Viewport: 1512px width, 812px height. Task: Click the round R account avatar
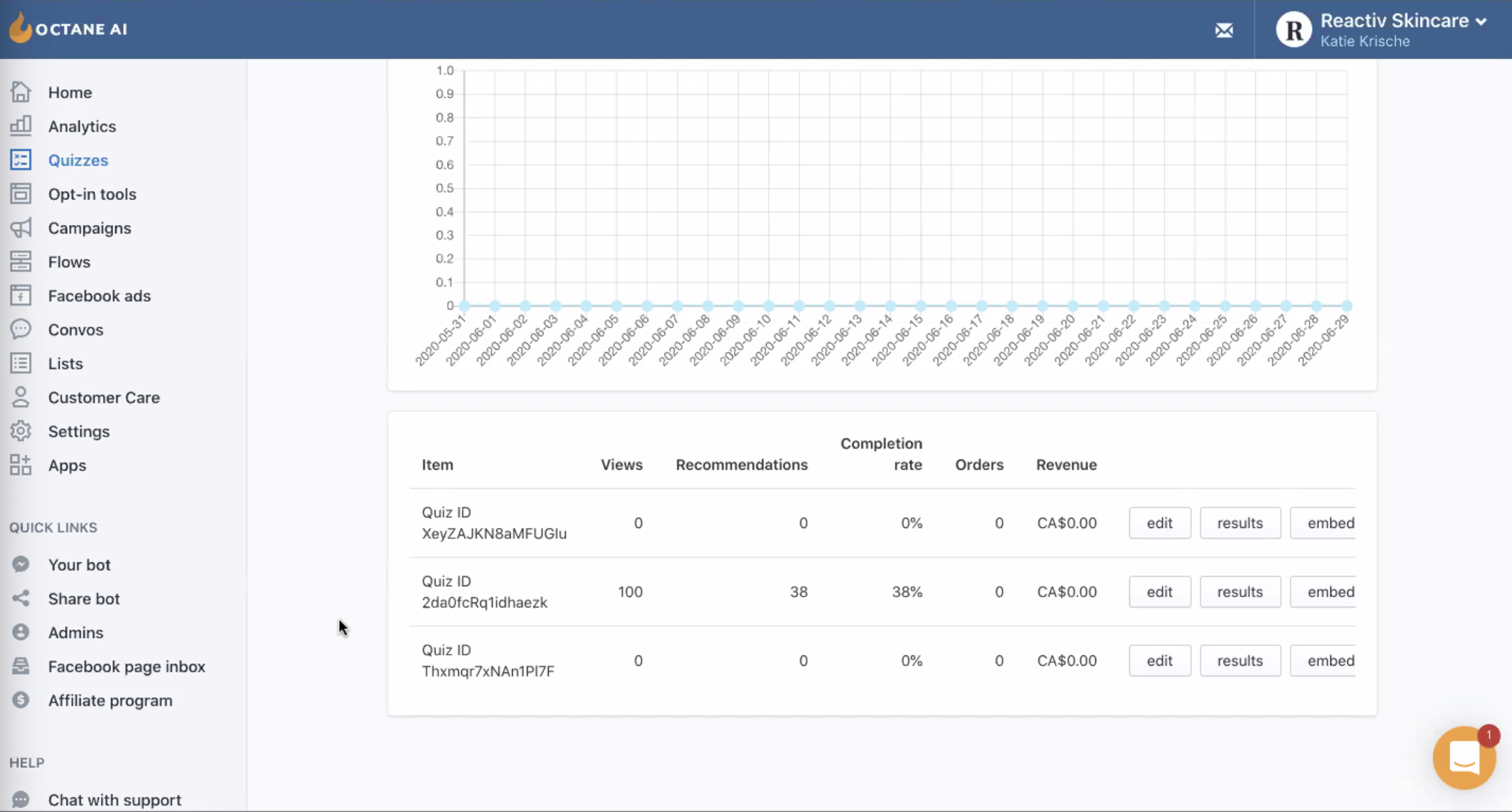[1293, 31]
